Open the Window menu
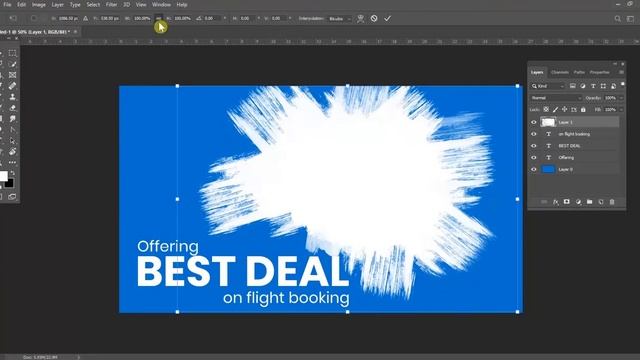 (x=161, y=4)
